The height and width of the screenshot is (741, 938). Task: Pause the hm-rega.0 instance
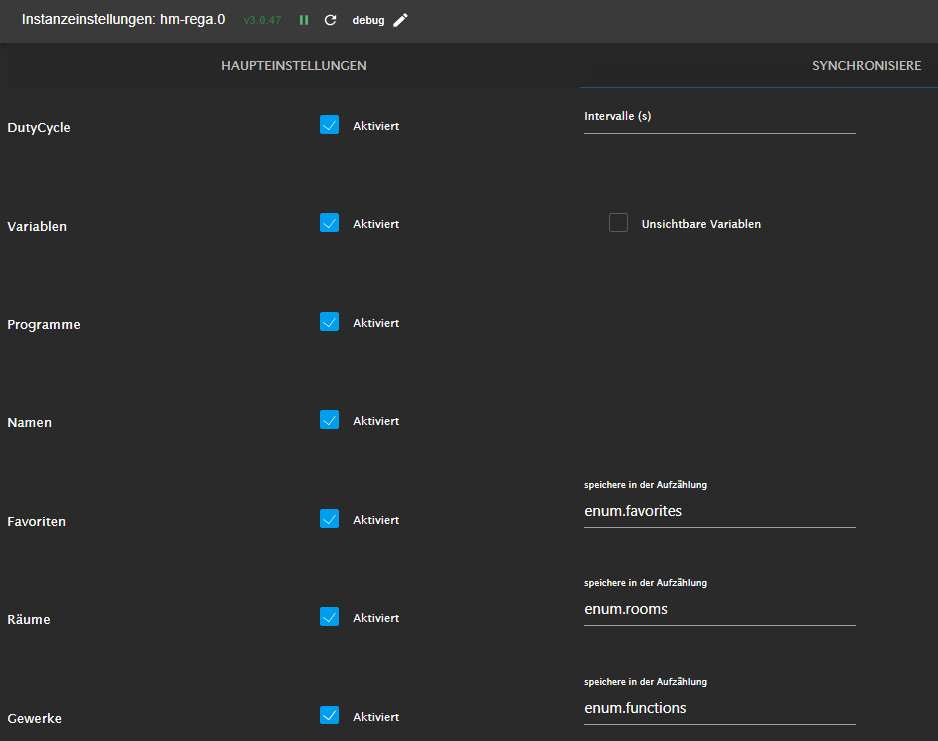tap(304, 20)
